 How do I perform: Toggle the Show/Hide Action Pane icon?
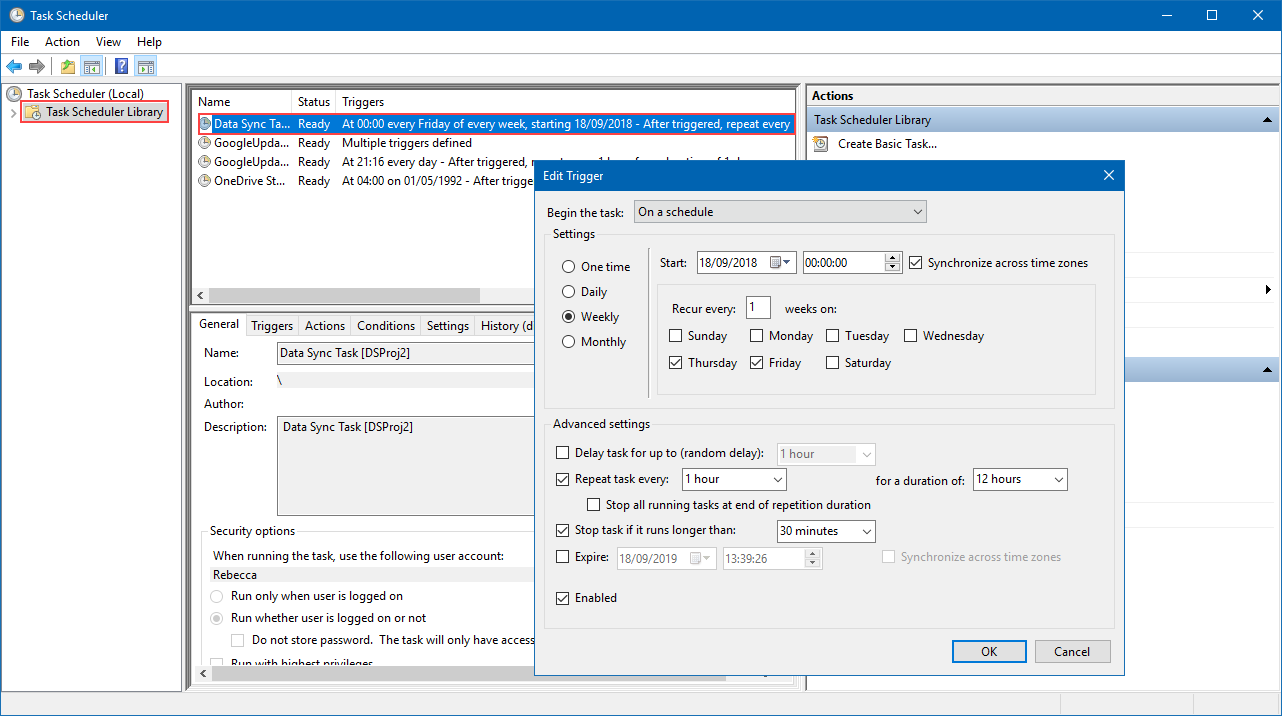(x=146, y=67)
